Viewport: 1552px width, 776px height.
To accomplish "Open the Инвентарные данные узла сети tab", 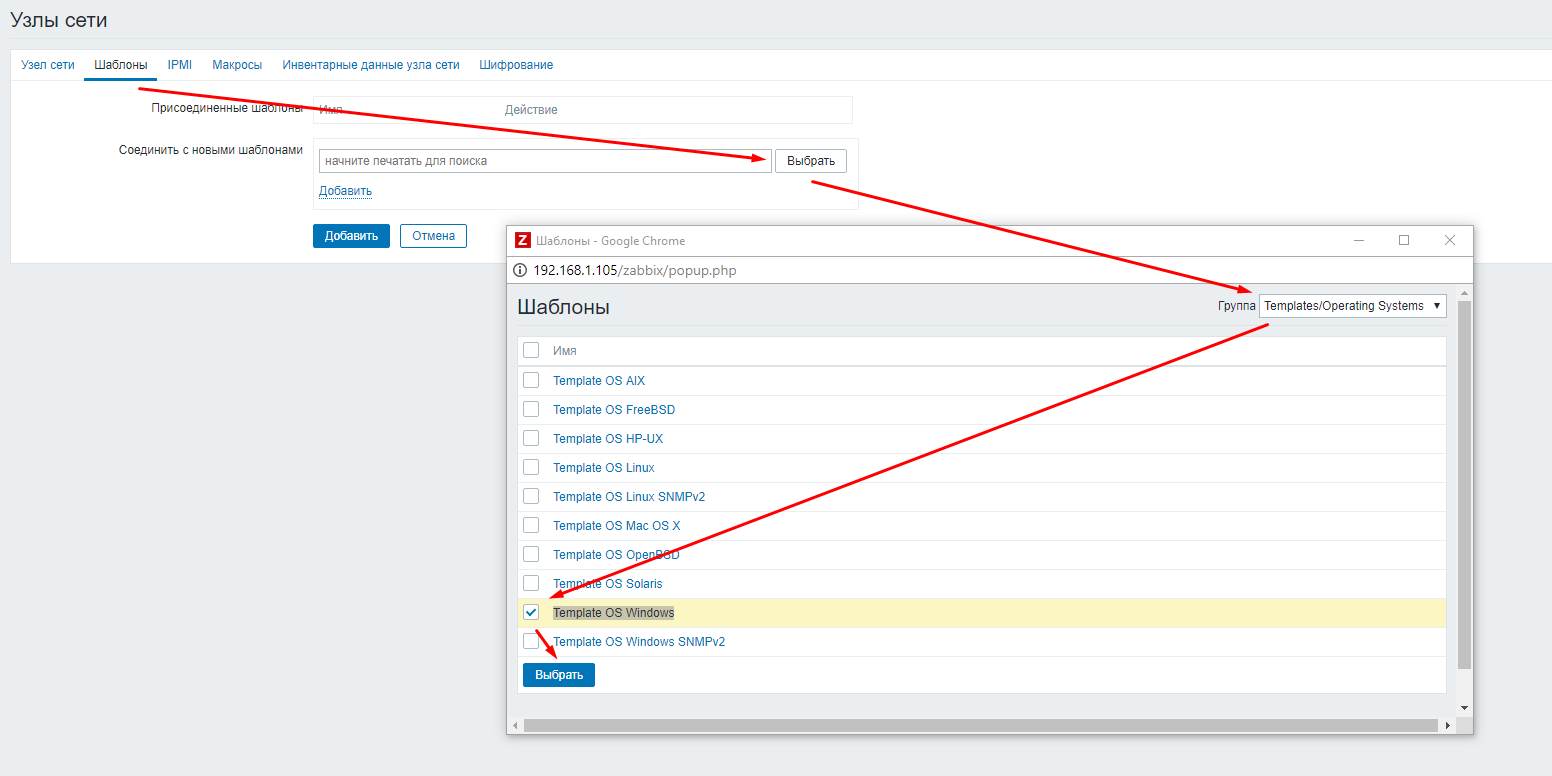I will point(371,65).
